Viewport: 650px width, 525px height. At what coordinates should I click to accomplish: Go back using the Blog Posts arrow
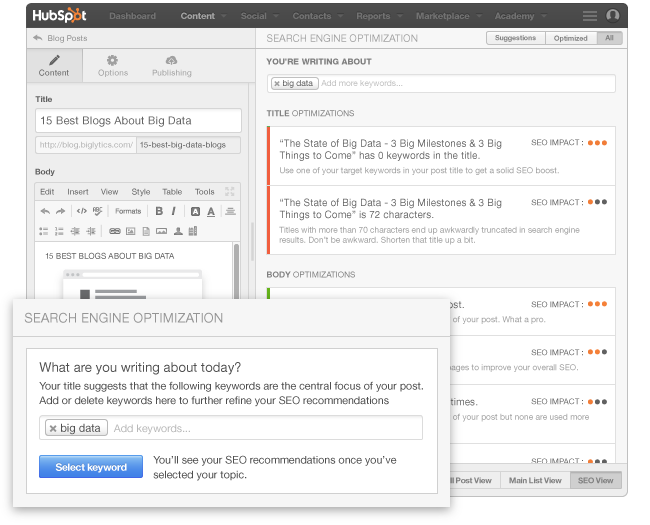click(x=38, y=38)
